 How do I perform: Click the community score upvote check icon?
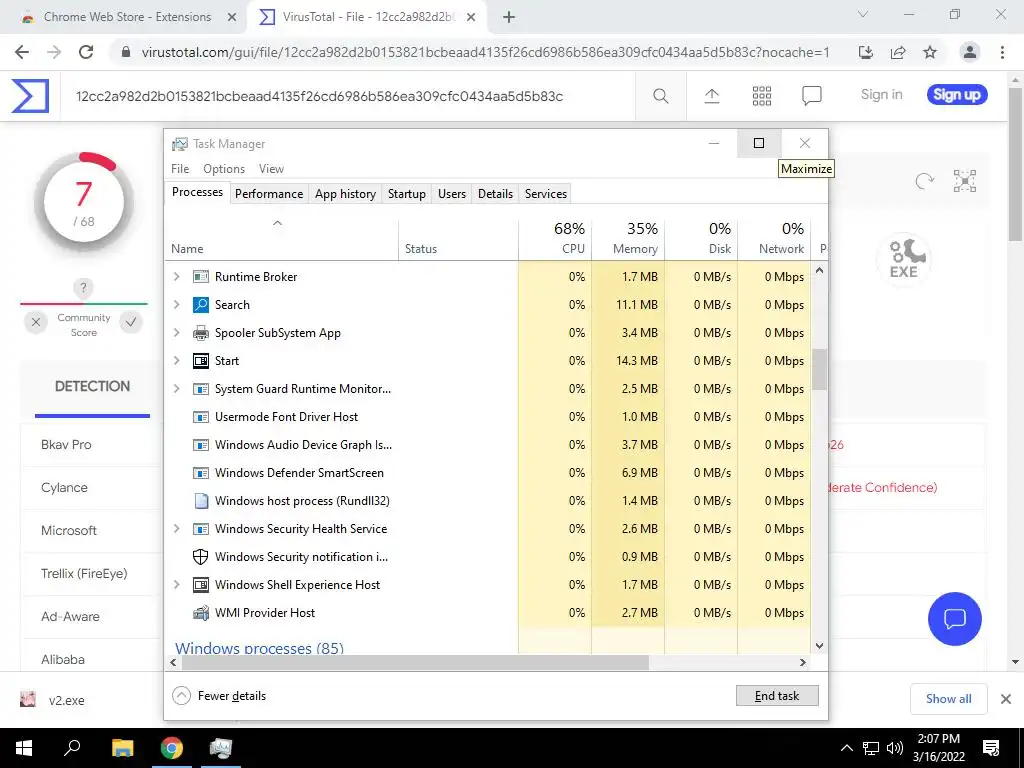click(131, 322)
